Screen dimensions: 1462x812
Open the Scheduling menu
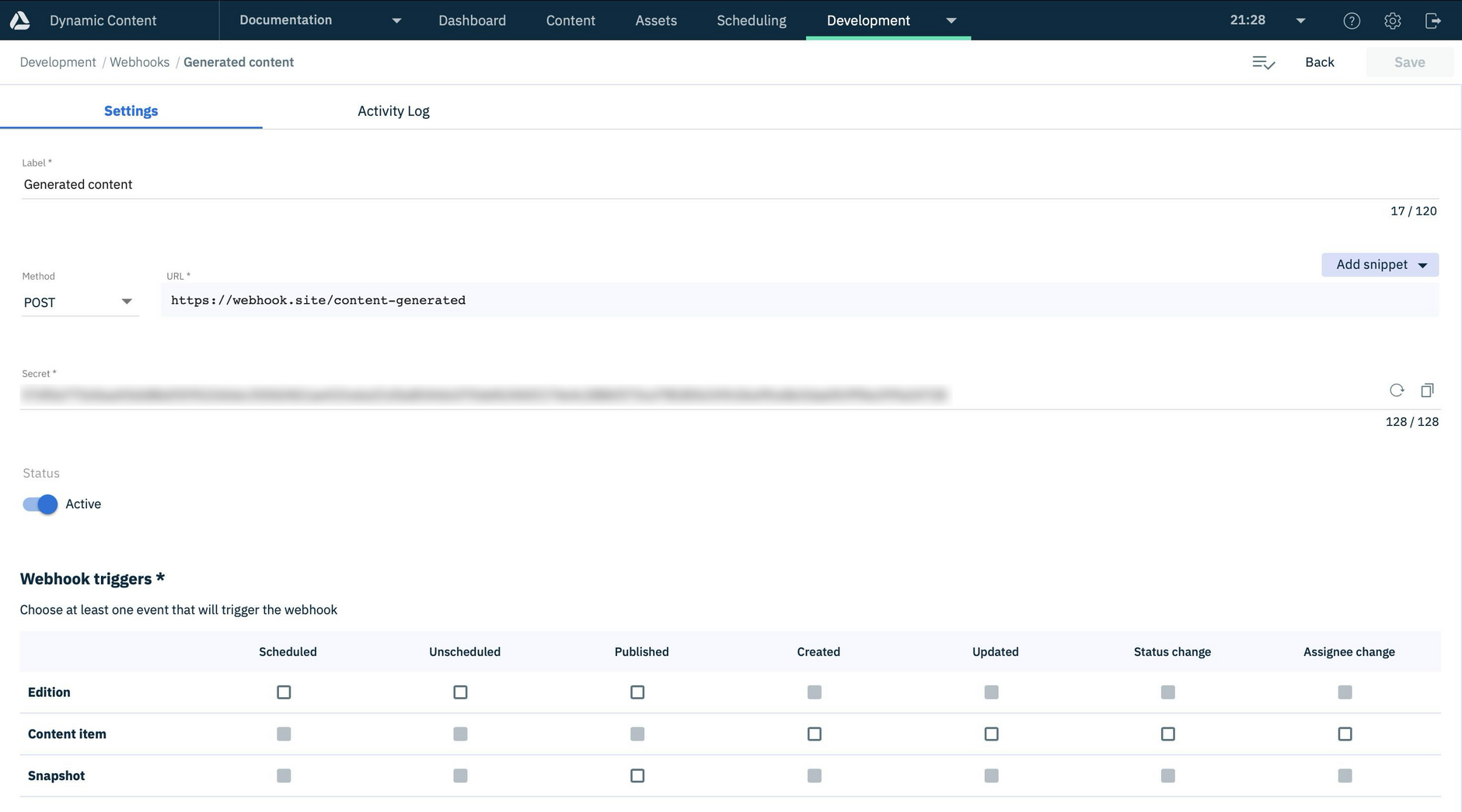[752, 20]
